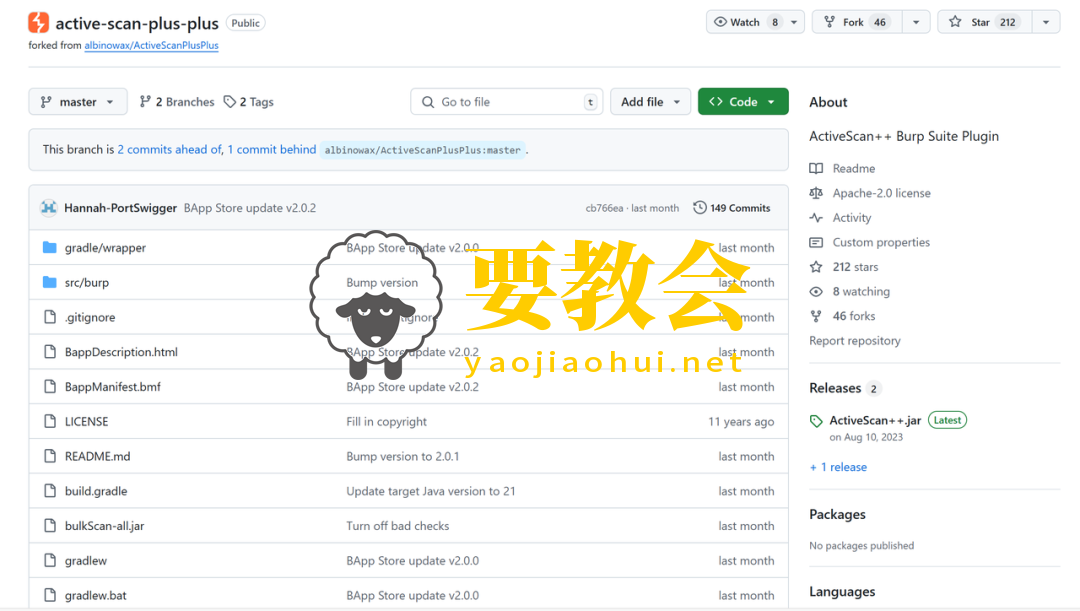Screen dimensions: 1080x611
Task: Open the README.md file
Action: click(x=97, y=457)
